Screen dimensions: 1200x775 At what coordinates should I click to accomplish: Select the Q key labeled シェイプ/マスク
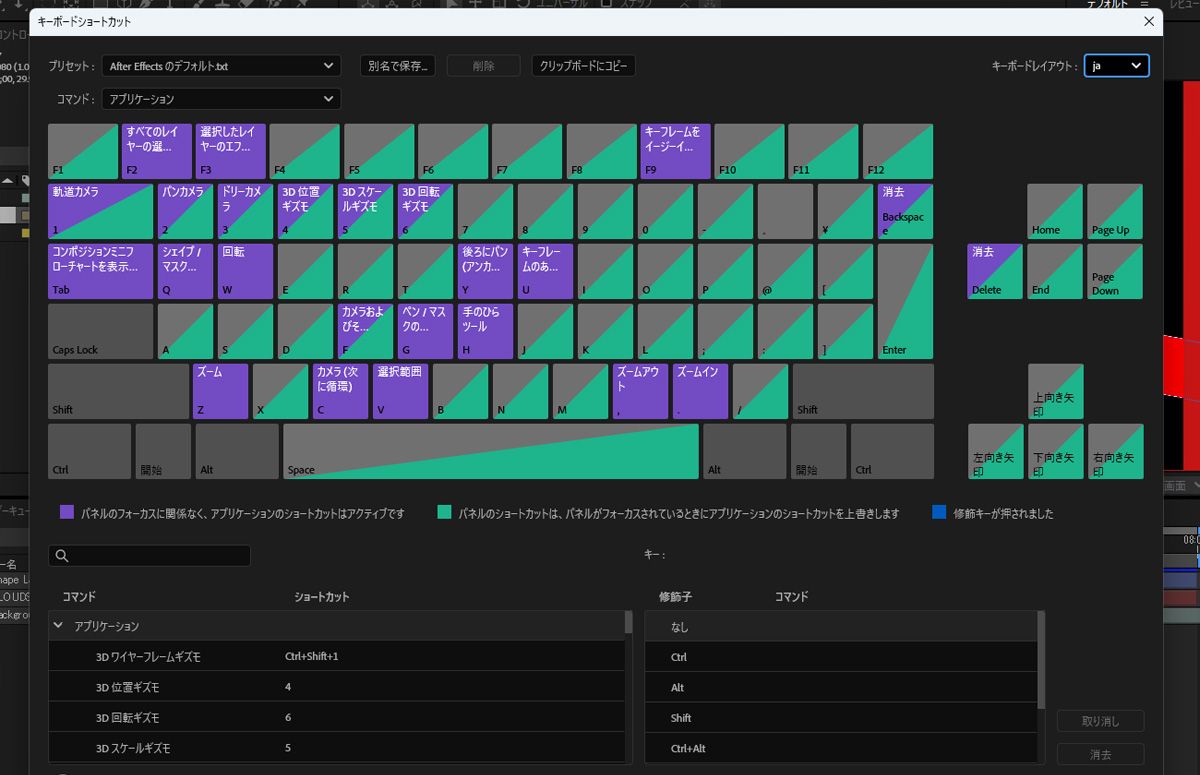[186, 271]
